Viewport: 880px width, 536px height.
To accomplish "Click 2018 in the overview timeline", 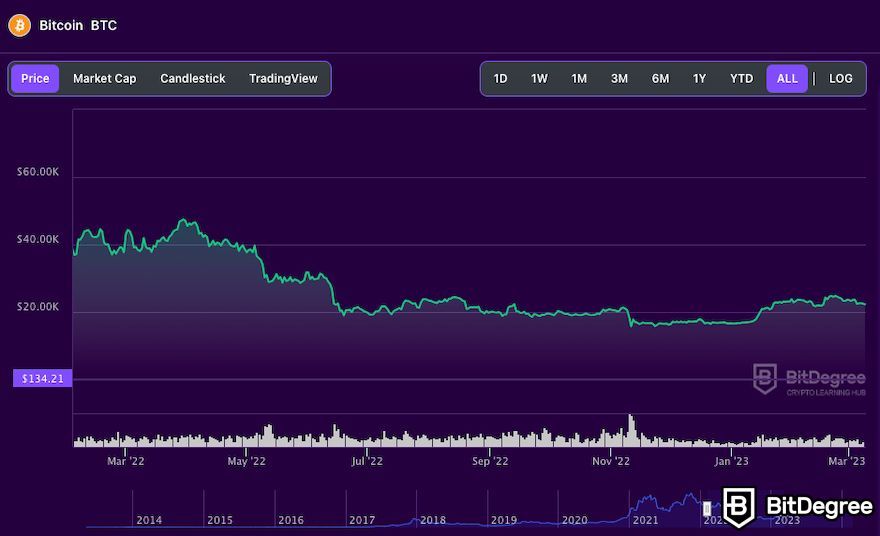I will tap(433, 520).
